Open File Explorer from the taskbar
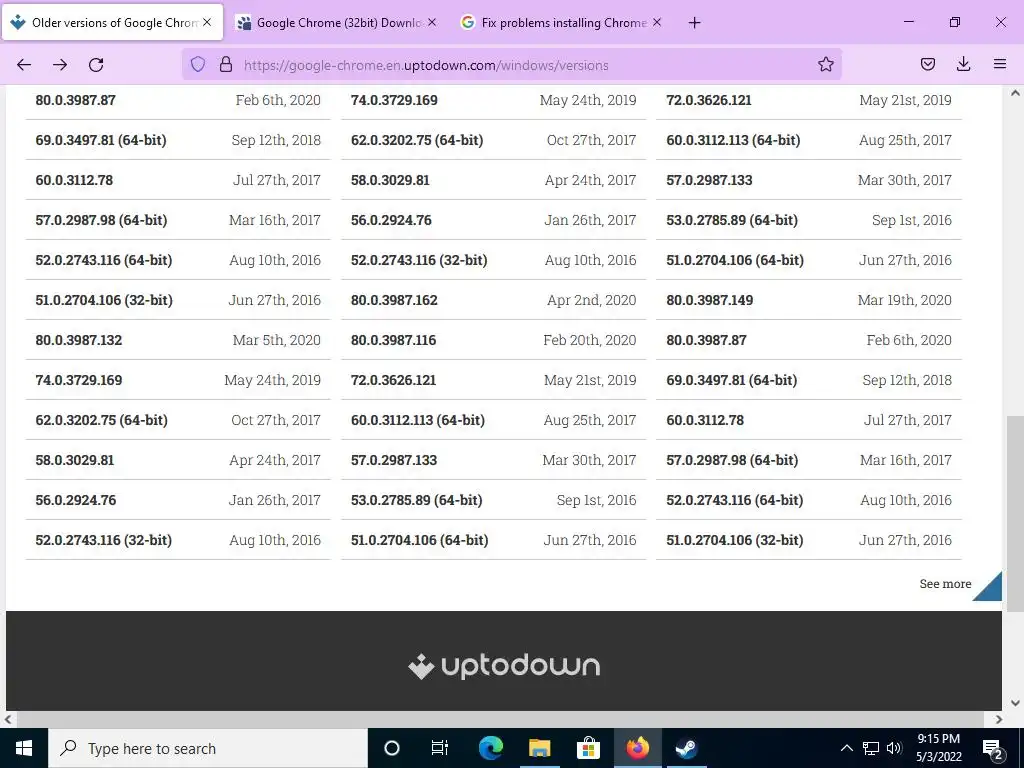The height and width of the screenshot is (768, 1024). 539,748
